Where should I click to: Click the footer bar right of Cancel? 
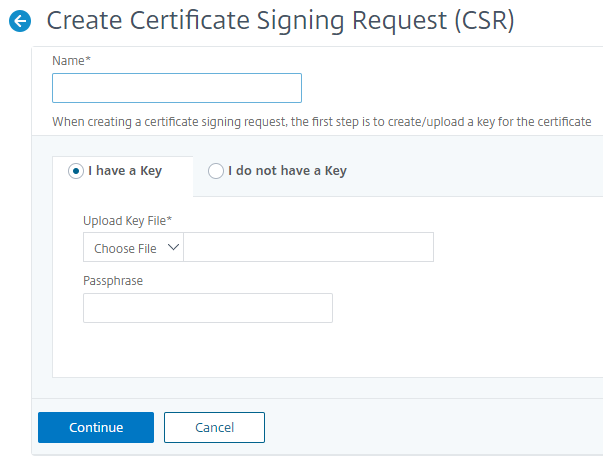pyautogui.click(x=430, y=427)
